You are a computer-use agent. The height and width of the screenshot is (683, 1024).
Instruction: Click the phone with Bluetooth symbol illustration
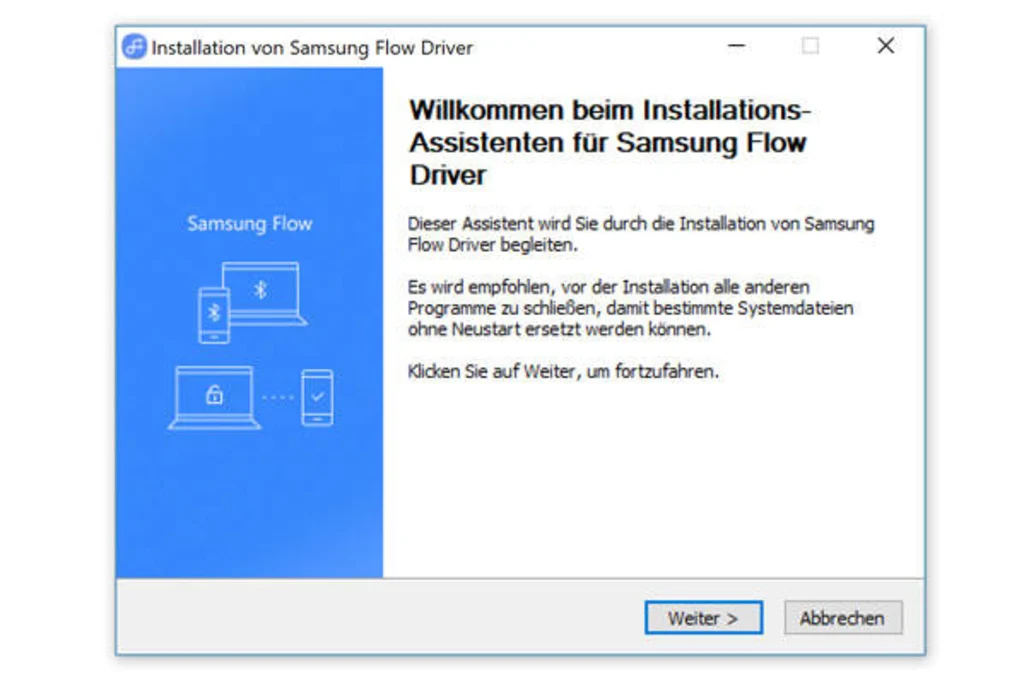click(214, 315)
